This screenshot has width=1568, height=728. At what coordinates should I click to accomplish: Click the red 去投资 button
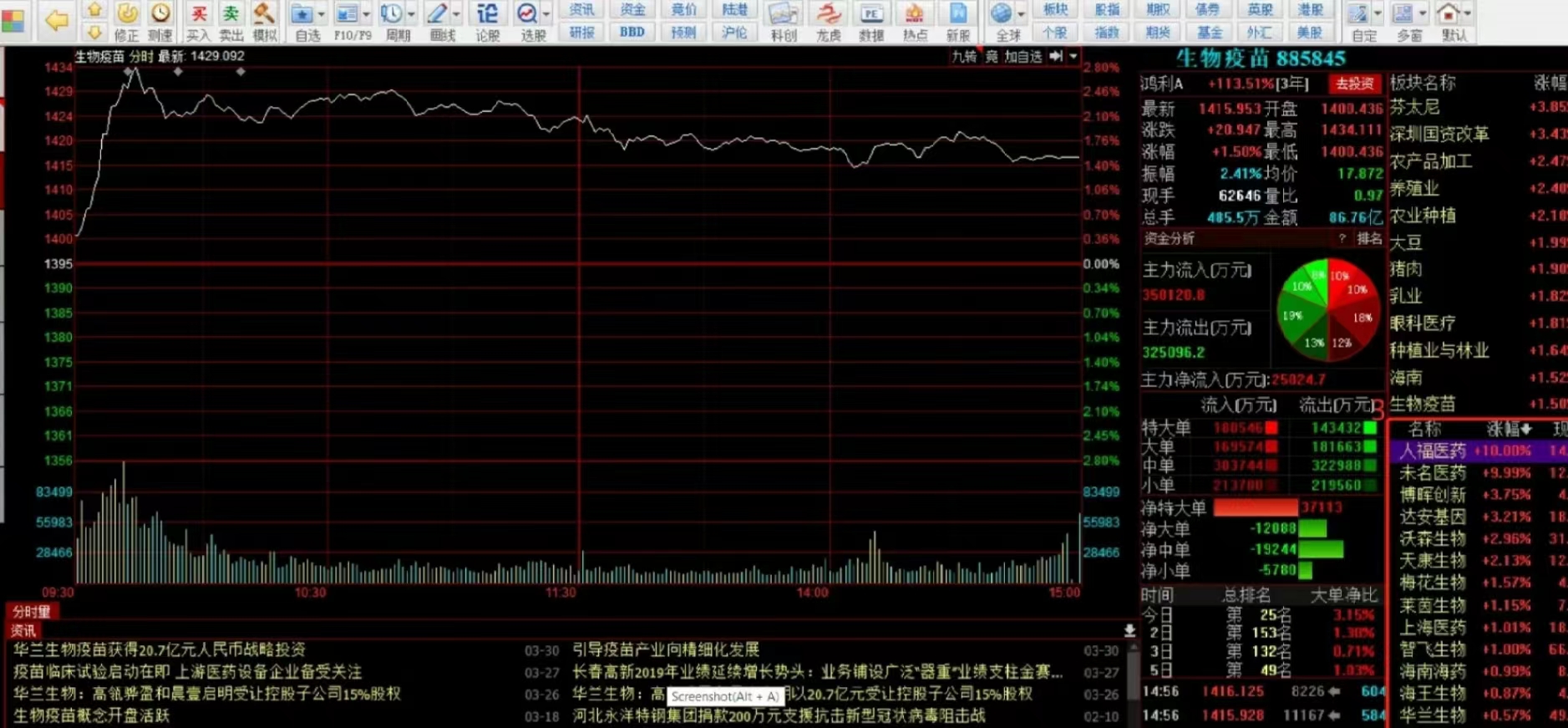click(x=1353, y=84)
